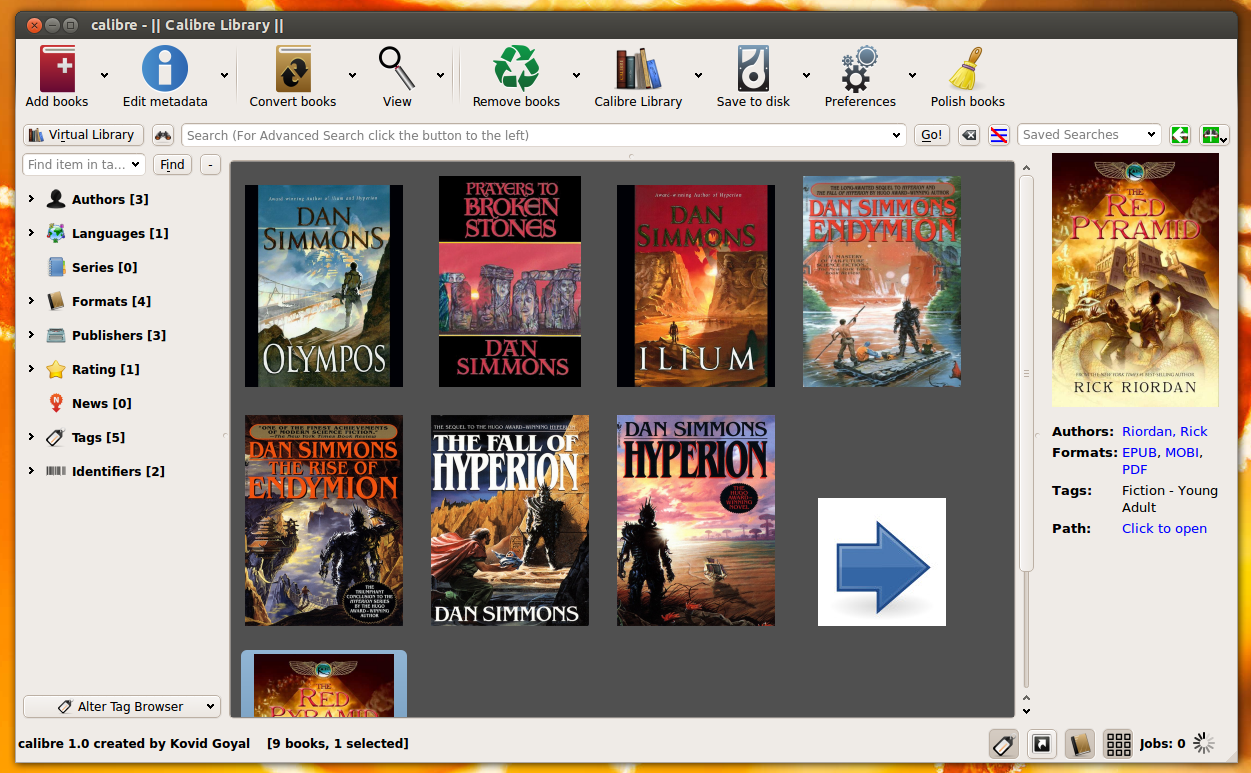Click the Remove books recycle icon

516,69
